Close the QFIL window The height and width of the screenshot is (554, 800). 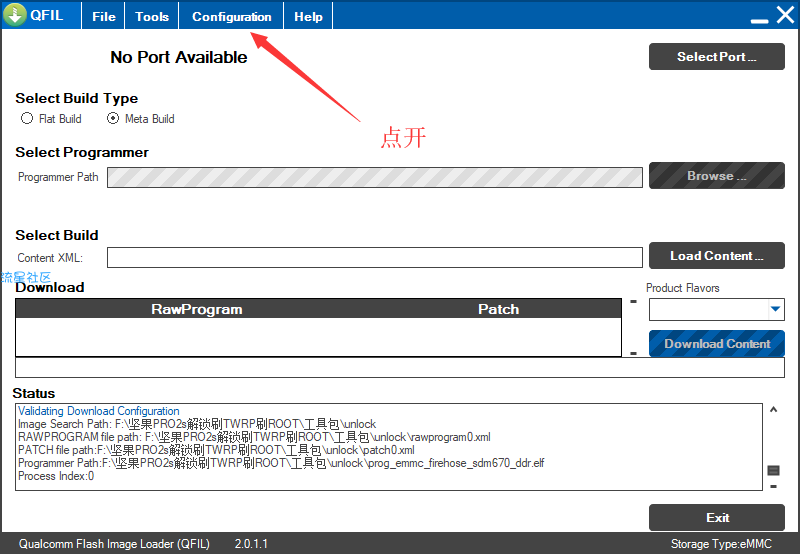coord(785,15)
